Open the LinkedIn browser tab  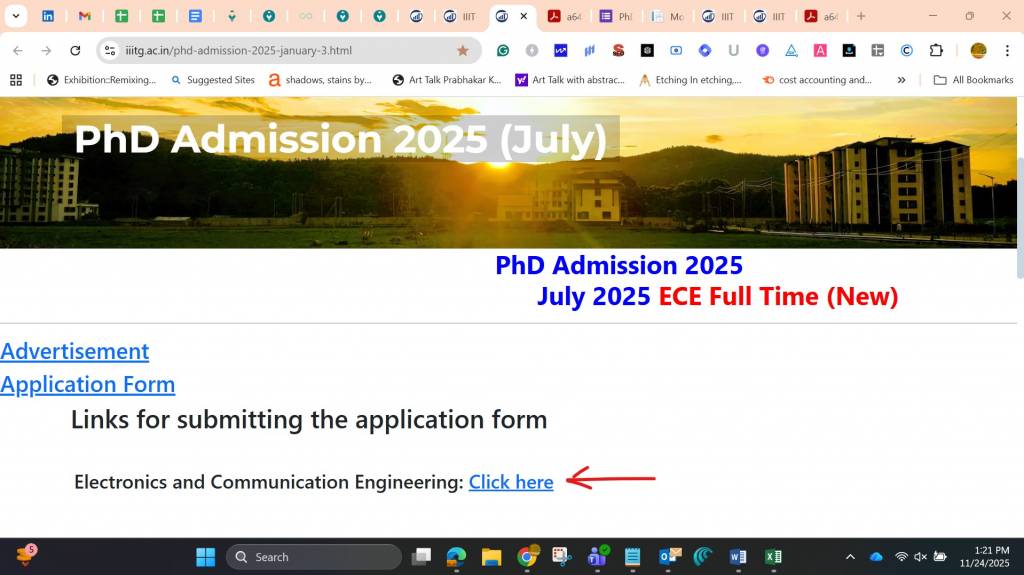pos(48,16)
